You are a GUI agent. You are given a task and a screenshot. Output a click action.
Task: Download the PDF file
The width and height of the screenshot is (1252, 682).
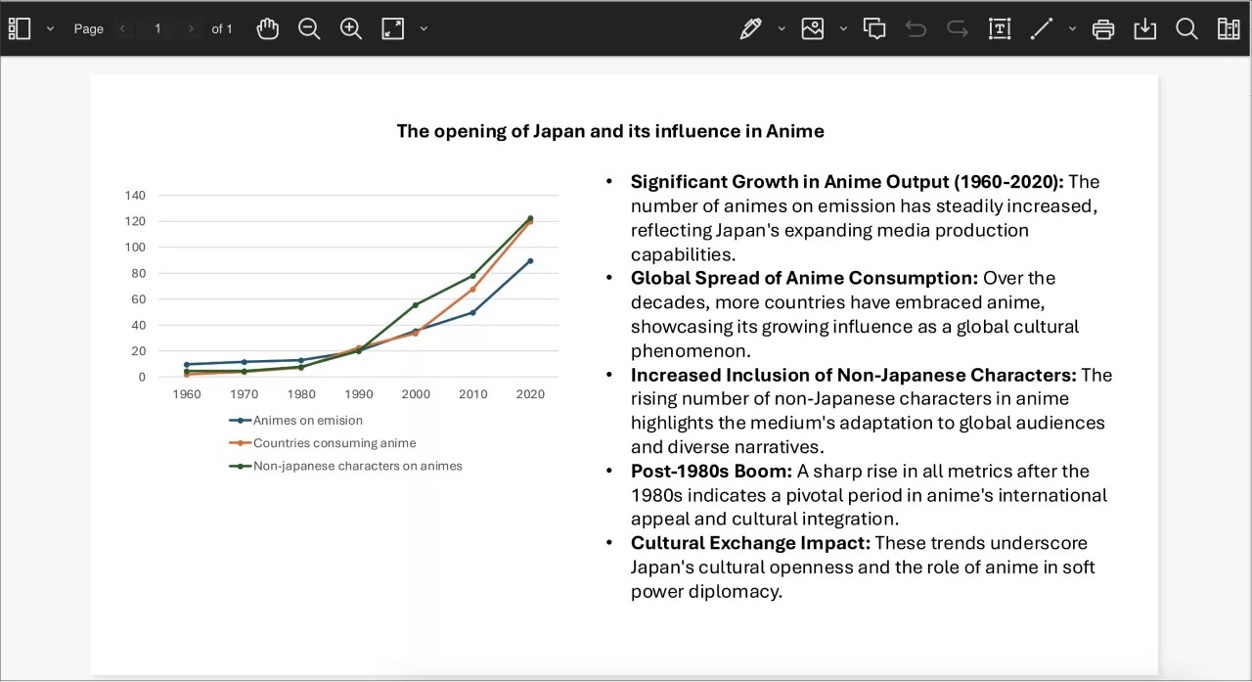(1145, 28)
